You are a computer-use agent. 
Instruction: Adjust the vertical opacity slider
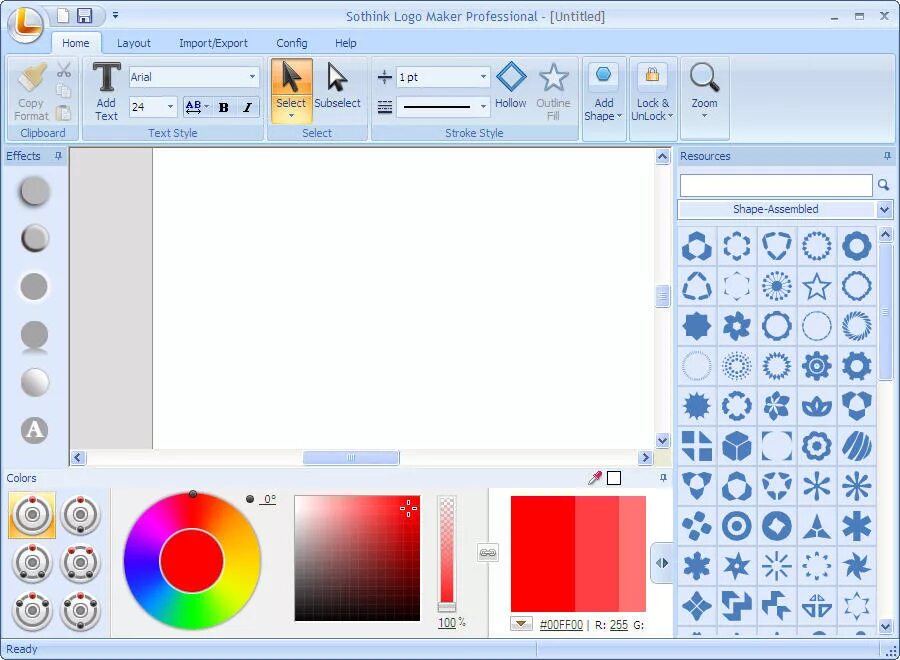[x=447, y=553]
